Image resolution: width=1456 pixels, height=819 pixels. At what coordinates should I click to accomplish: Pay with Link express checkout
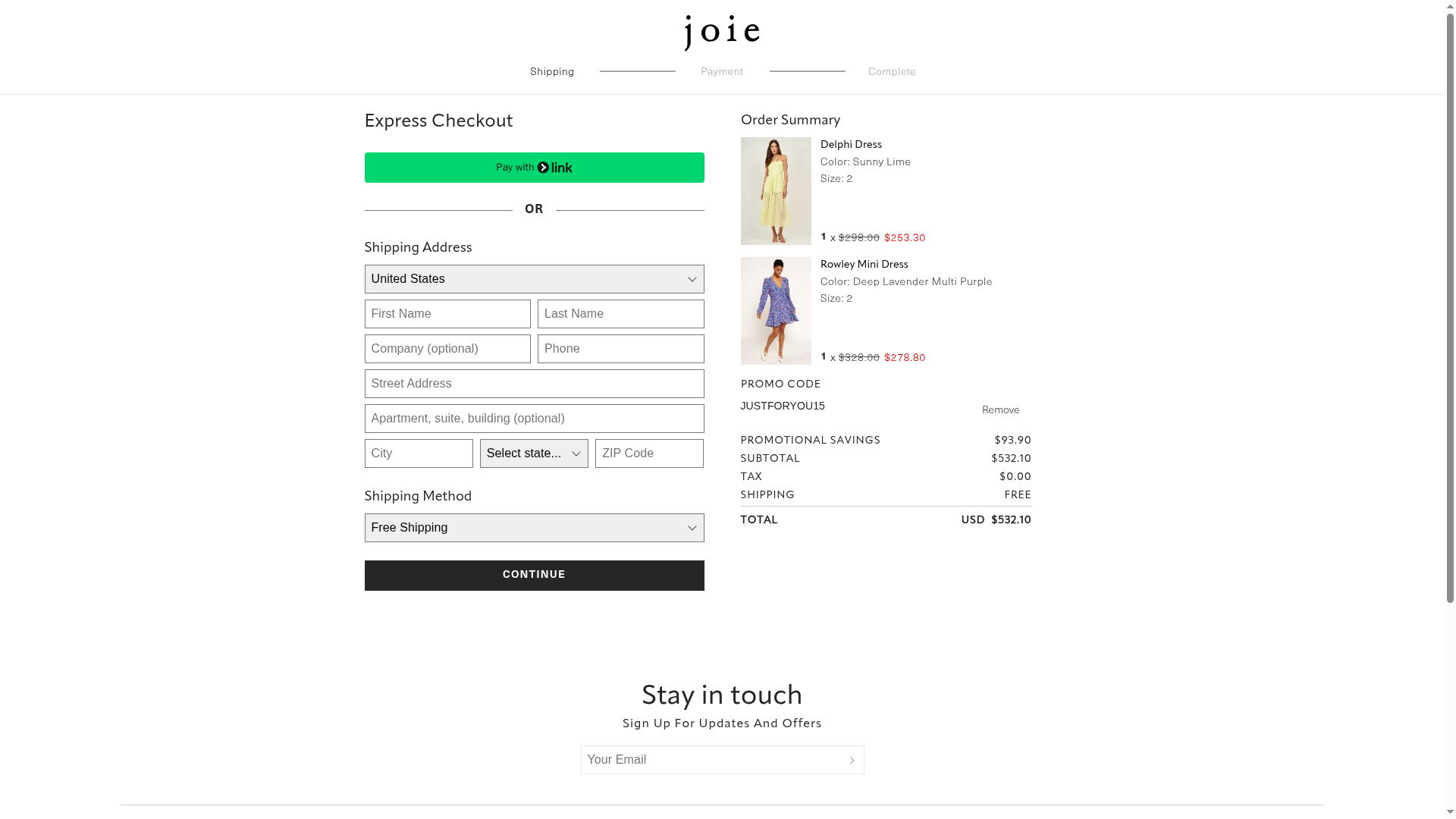[x=534, y=168]
